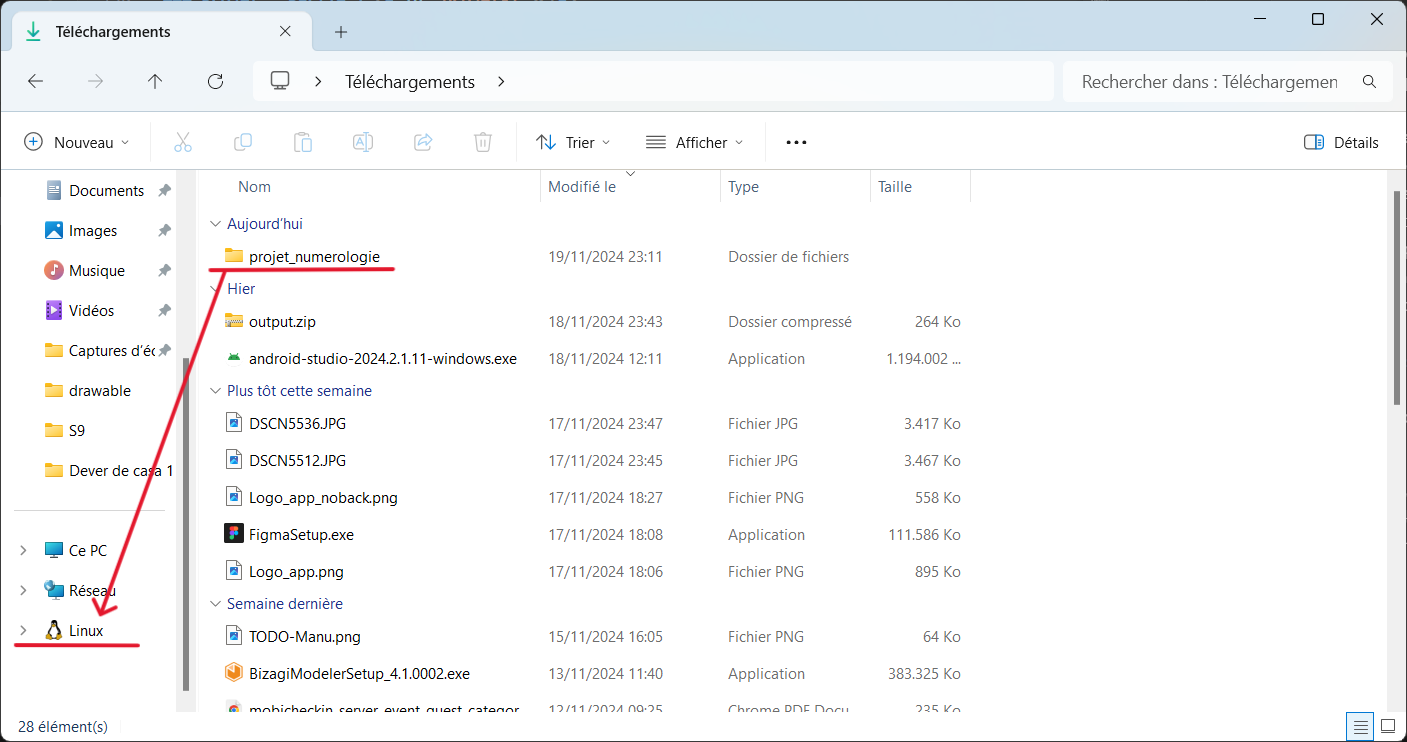Screen dimensions: 1407x742
Task: Click the Copy icon in toolbar
Action: tap(242, 142)
